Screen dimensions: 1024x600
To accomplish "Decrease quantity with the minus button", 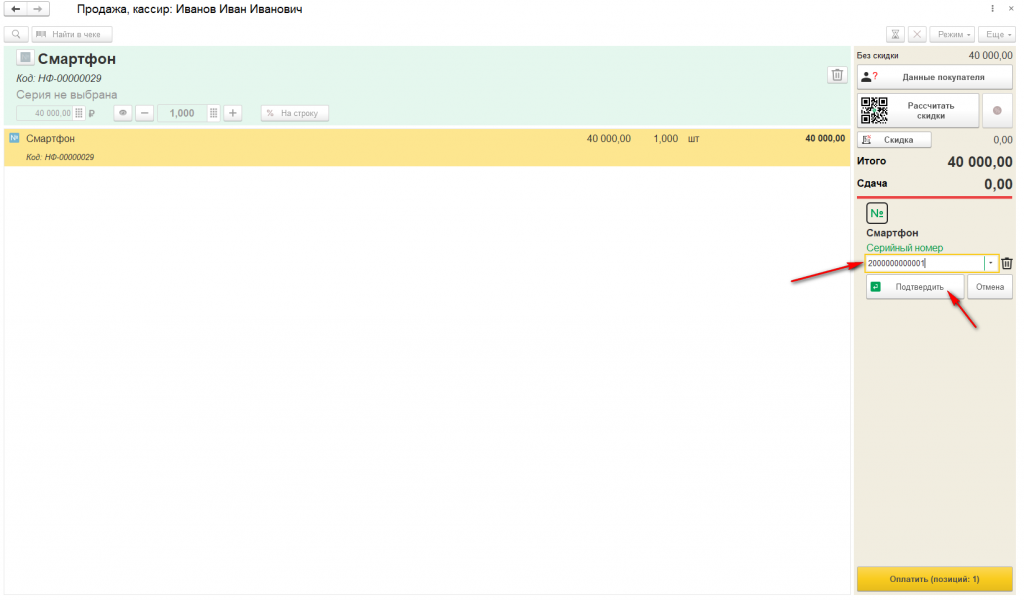I will [x=144, y=113].
